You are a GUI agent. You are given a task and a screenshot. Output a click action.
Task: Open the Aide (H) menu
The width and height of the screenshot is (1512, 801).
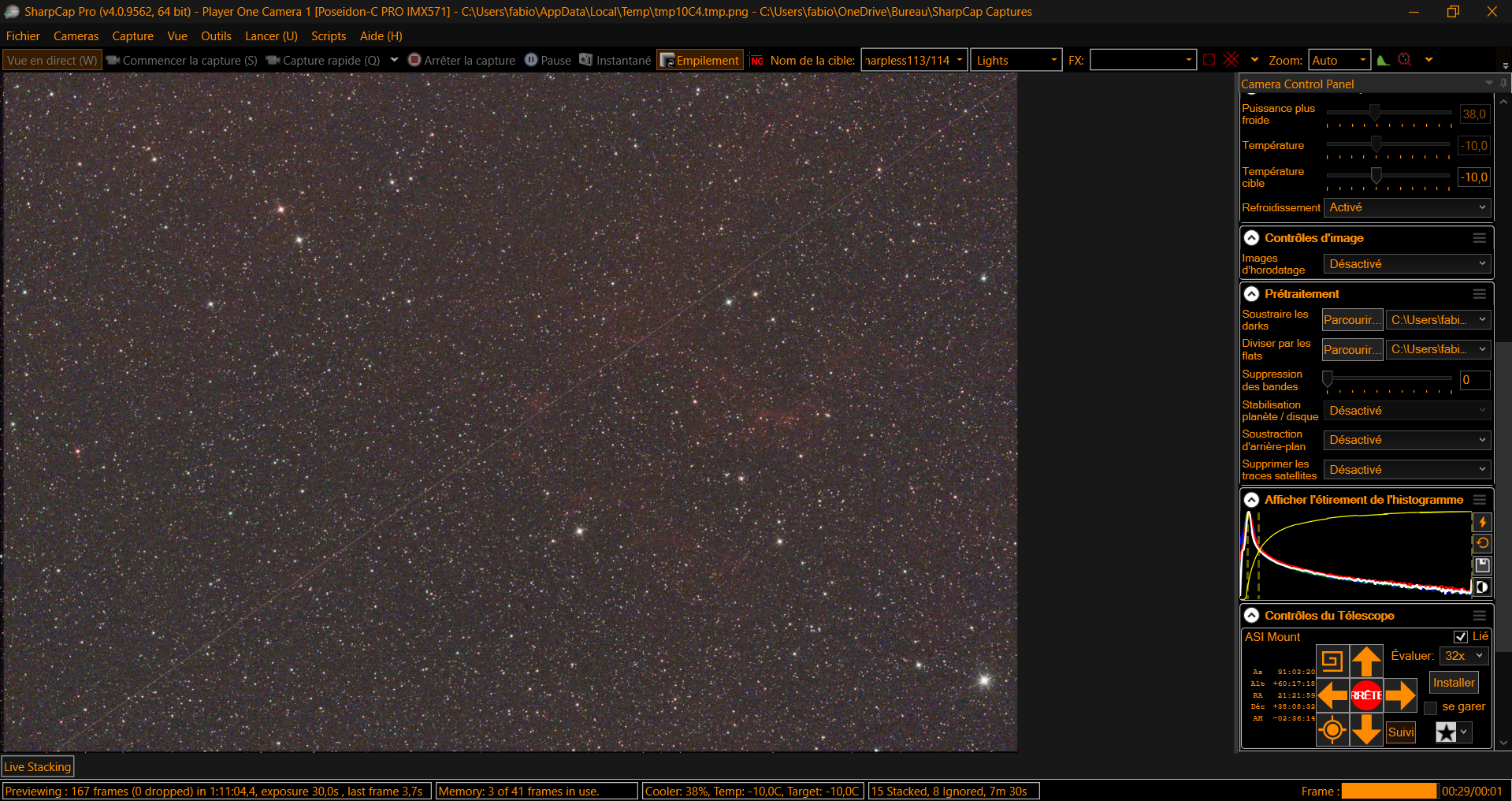pos(381,36)
